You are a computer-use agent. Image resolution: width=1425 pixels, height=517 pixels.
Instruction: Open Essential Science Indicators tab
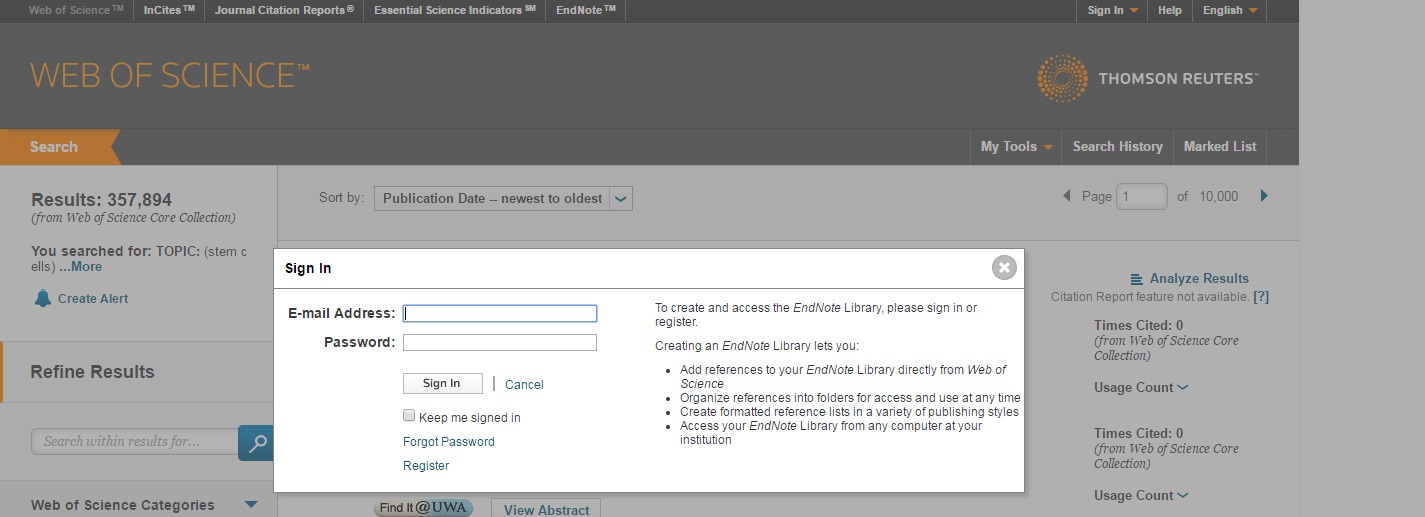click(455, 10)
